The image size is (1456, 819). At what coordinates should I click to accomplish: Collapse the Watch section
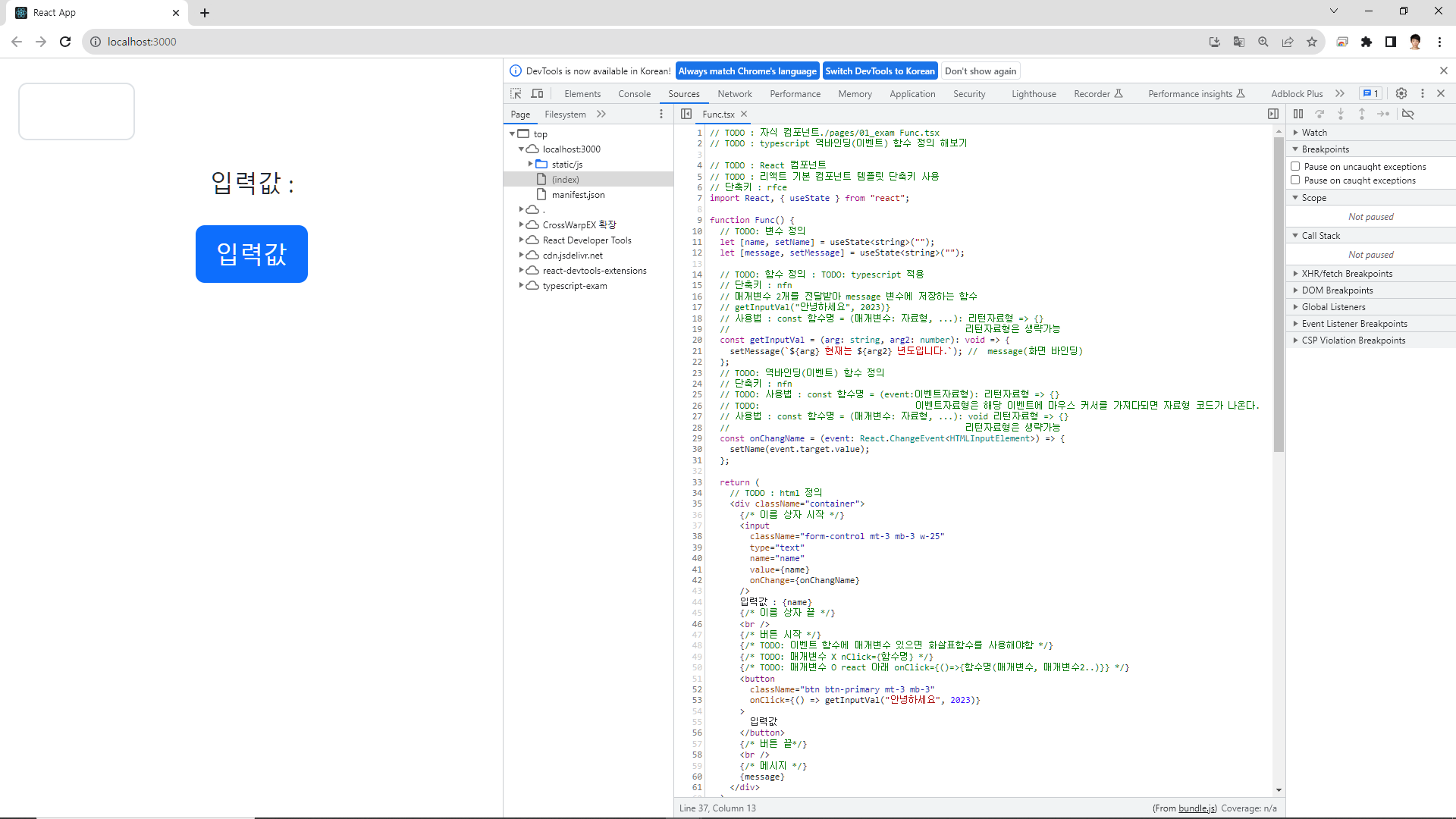click(x=1313, y=133)
